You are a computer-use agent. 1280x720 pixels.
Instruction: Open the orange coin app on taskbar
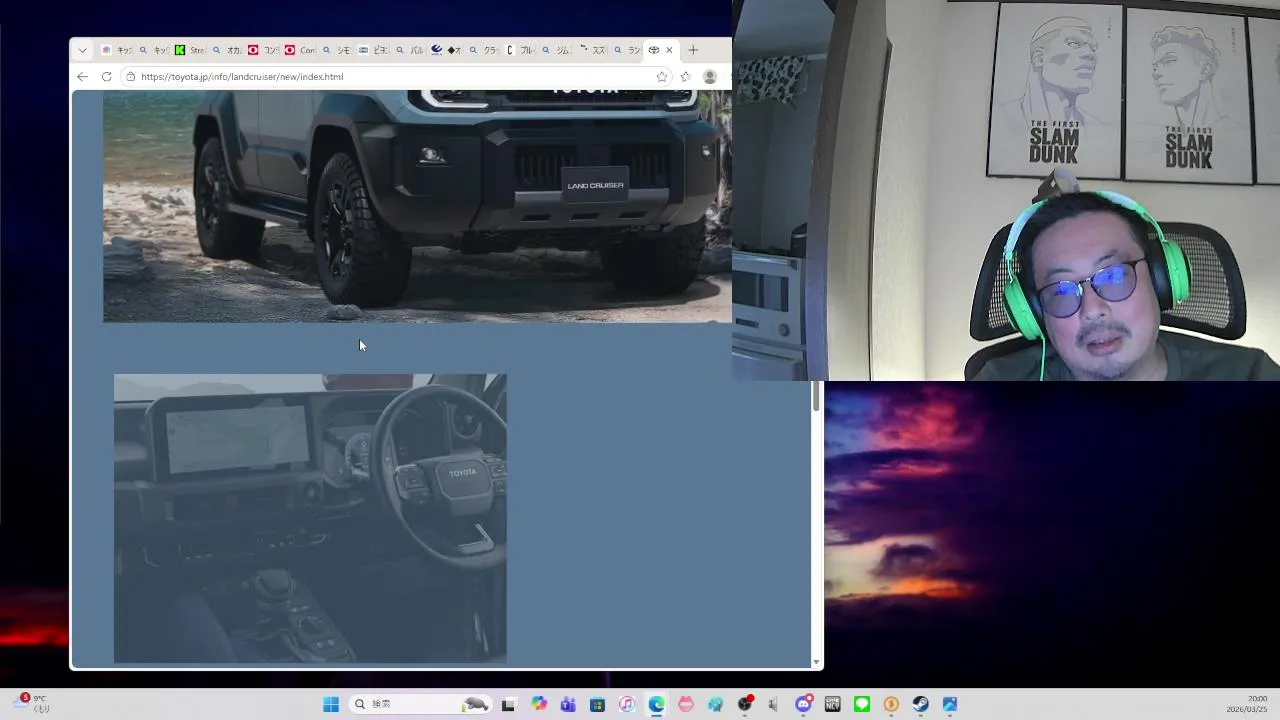click(x=891, y=704)
